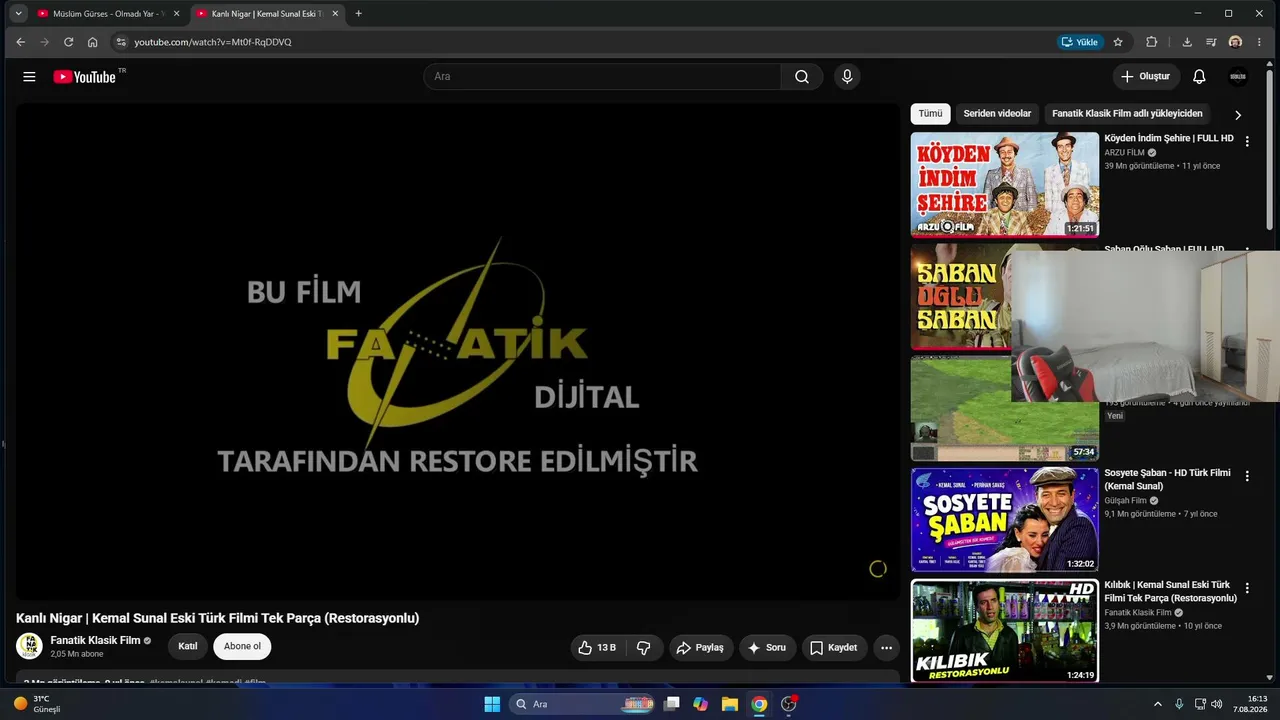Open the OBS Studio taskbar icon
This screenshot has width=1280, height=720.
789,704
